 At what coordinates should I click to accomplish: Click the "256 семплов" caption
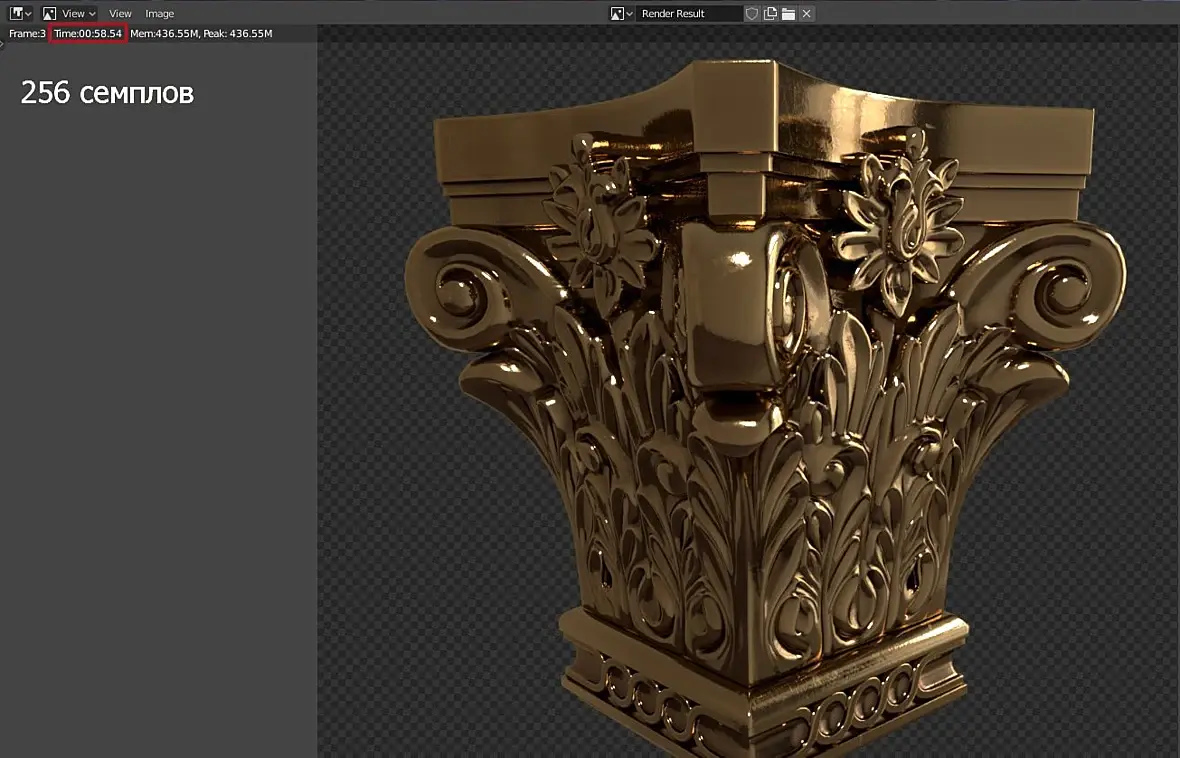pos(107,93)
